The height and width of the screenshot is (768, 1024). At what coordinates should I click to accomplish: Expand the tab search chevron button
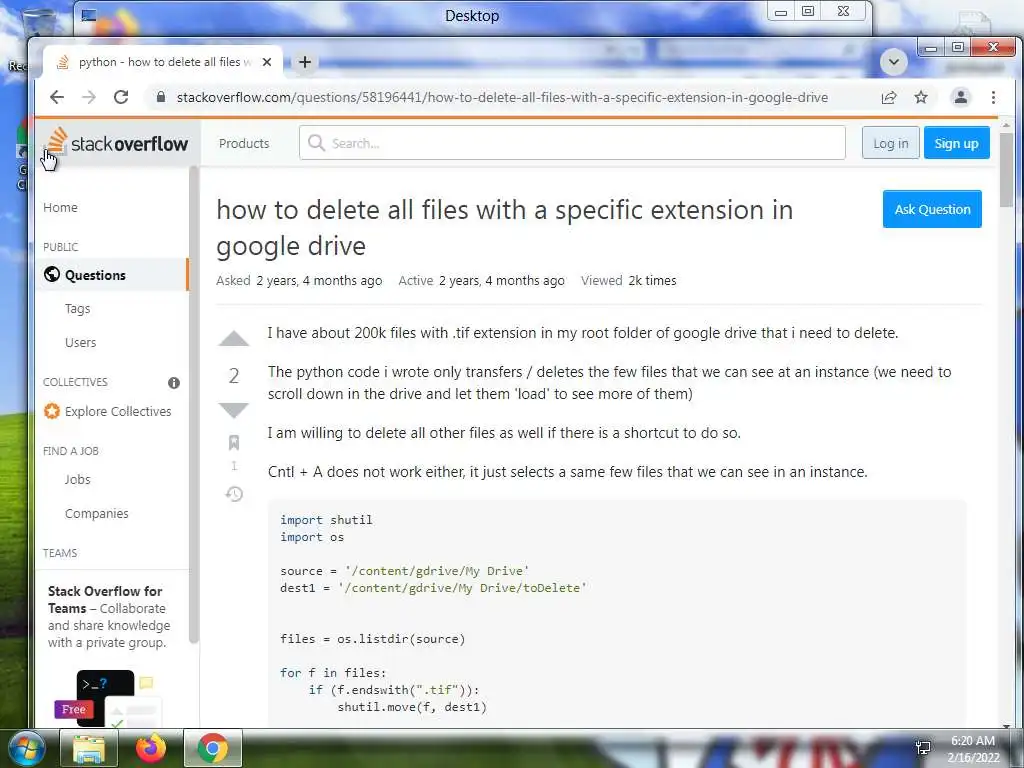click(x=894, y=63)
